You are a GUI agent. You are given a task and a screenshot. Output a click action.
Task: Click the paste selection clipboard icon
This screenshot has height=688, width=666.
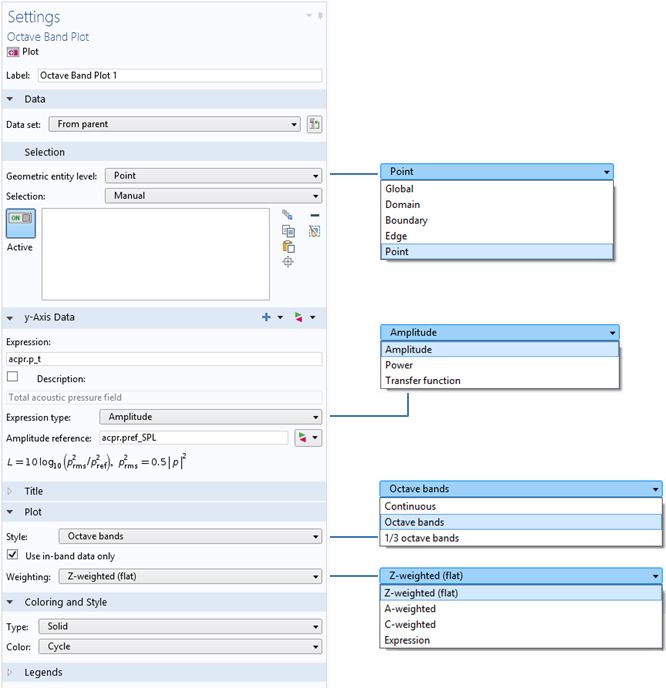point(288,247)
